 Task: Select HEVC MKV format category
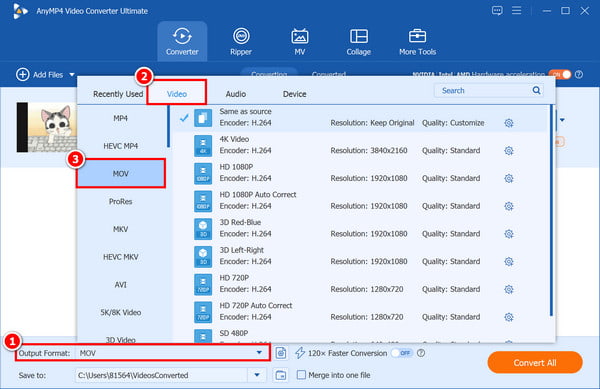tap(121, 257)
